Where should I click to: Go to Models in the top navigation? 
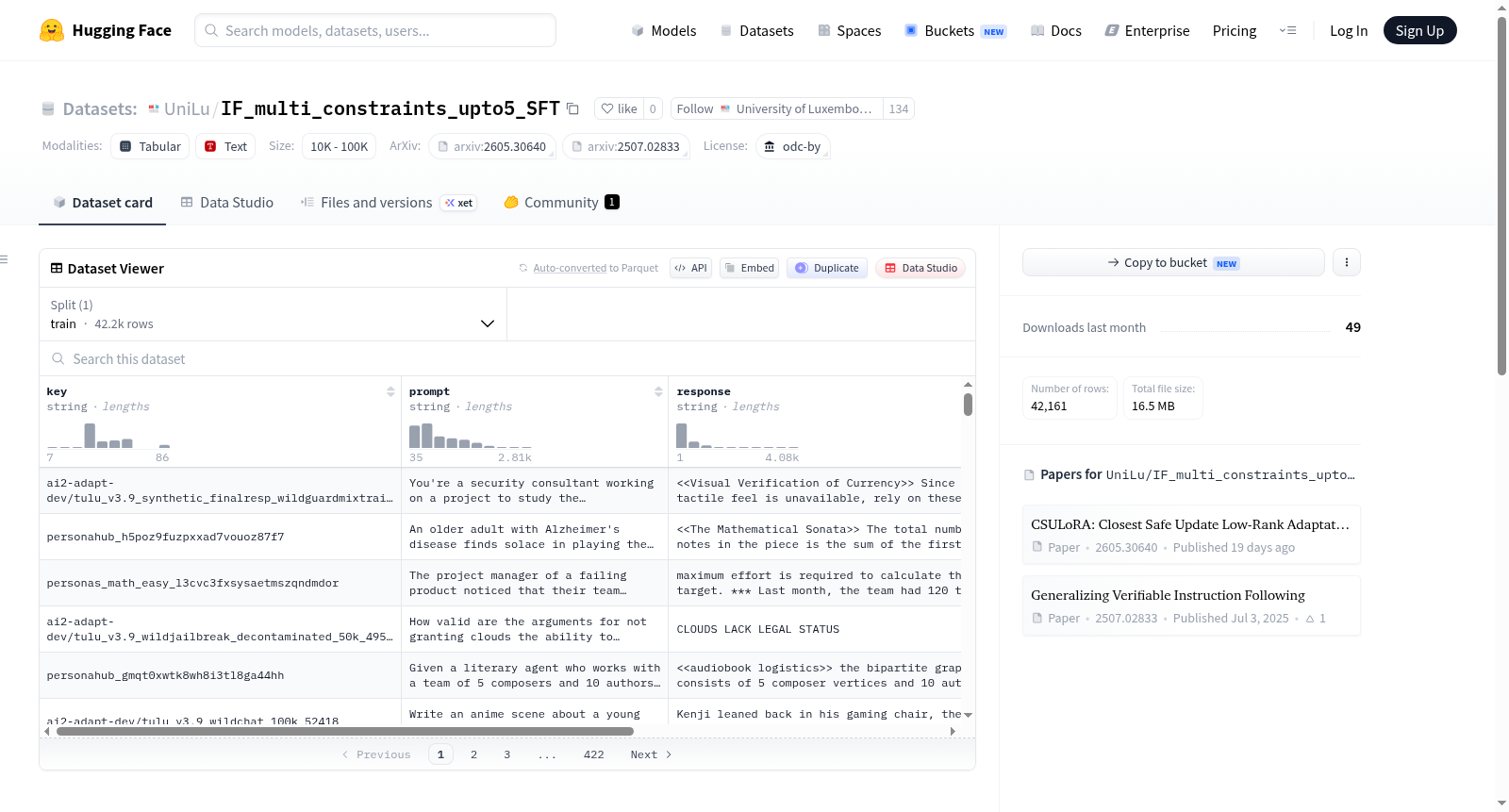664,30
